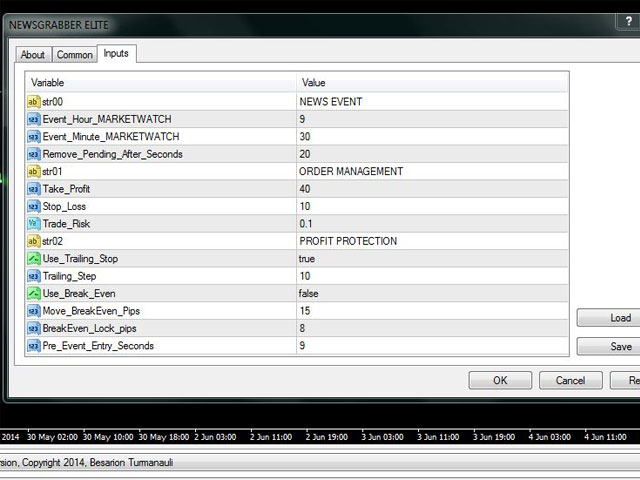
Task: Click the boolean icon next to Use_Trailing_Stop
Action: coord(33,259)
